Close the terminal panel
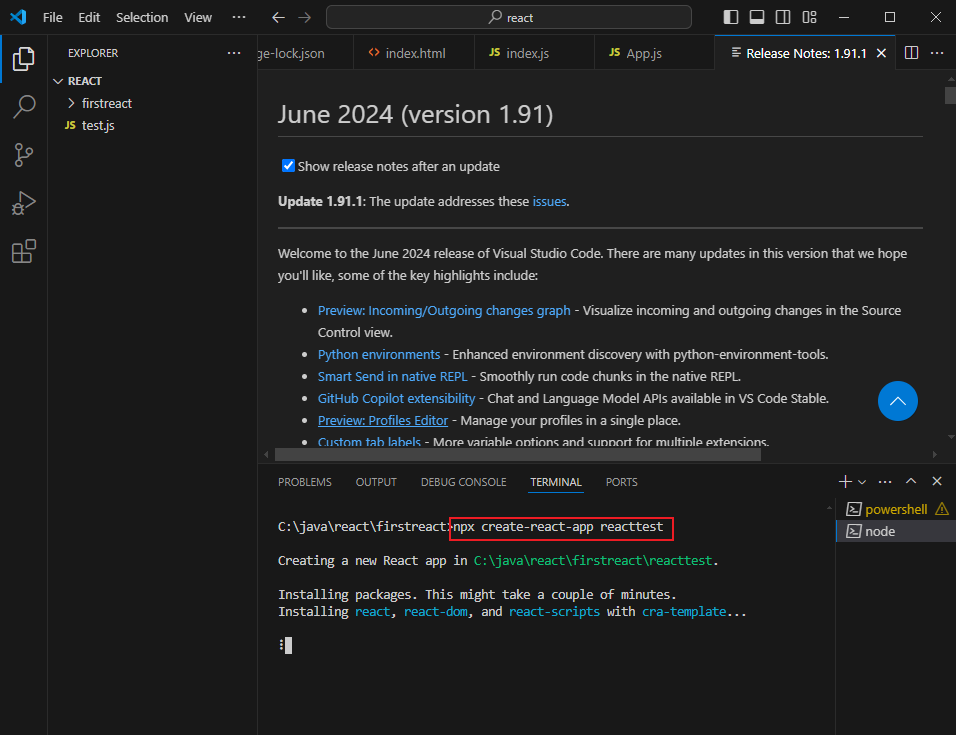This screenshot has width=956, height=735. click(x=937, y=481)
